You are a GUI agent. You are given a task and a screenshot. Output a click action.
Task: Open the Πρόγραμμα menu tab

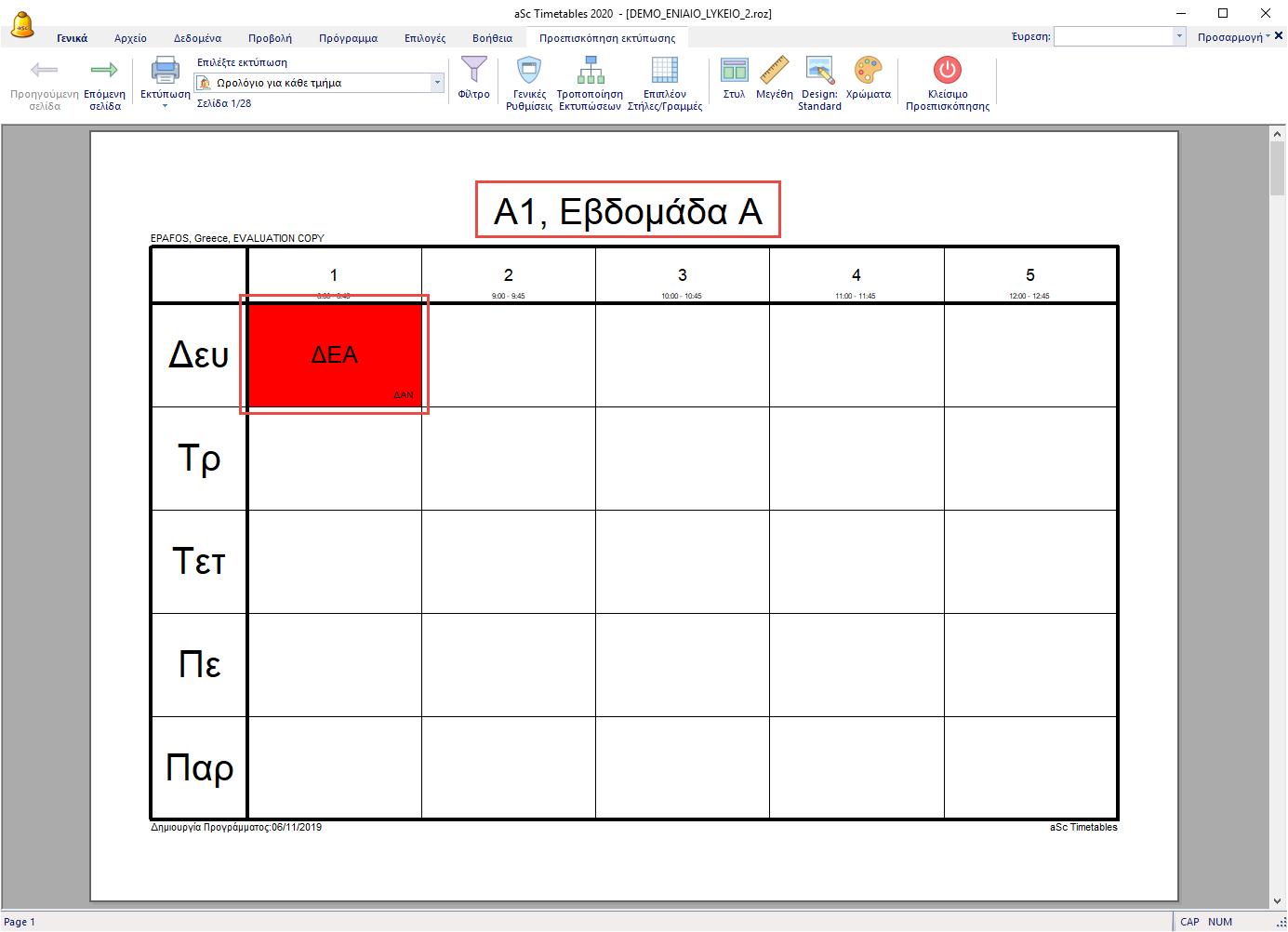coord(348,38)
